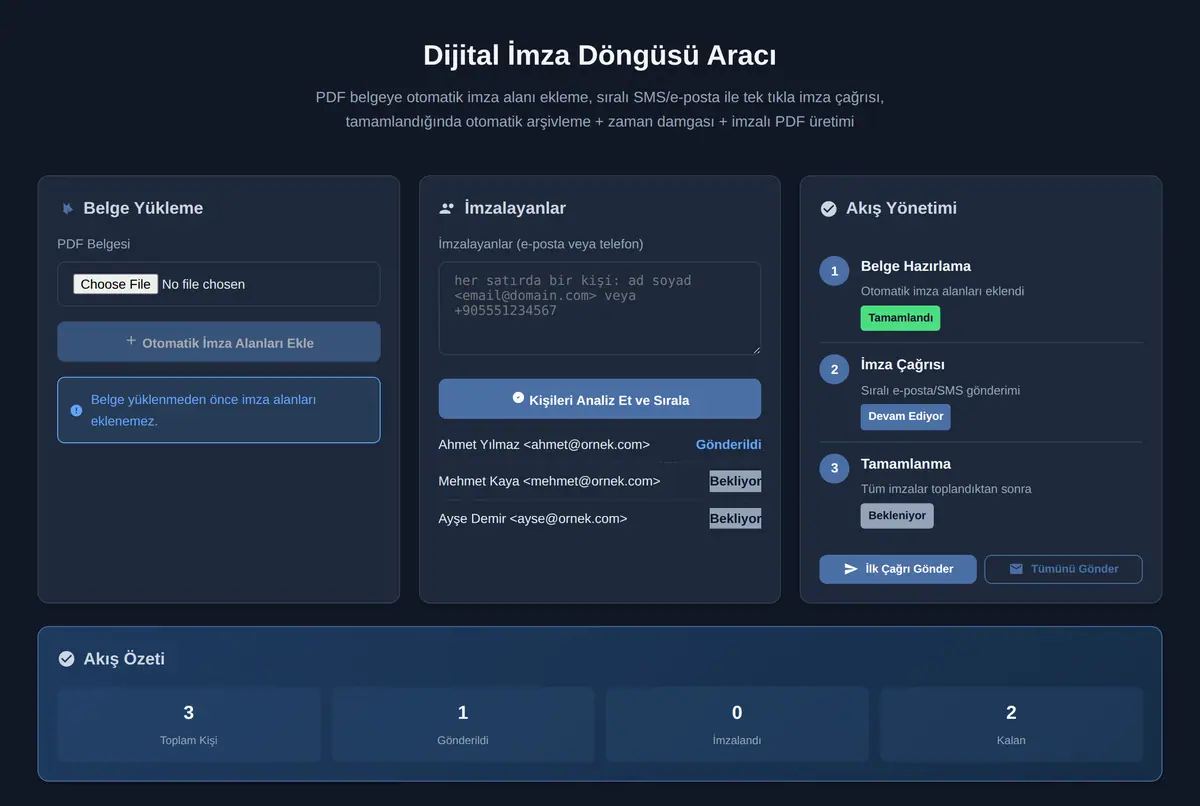
Task: Click the Gönderildi summary card
Action: [462, 725]
